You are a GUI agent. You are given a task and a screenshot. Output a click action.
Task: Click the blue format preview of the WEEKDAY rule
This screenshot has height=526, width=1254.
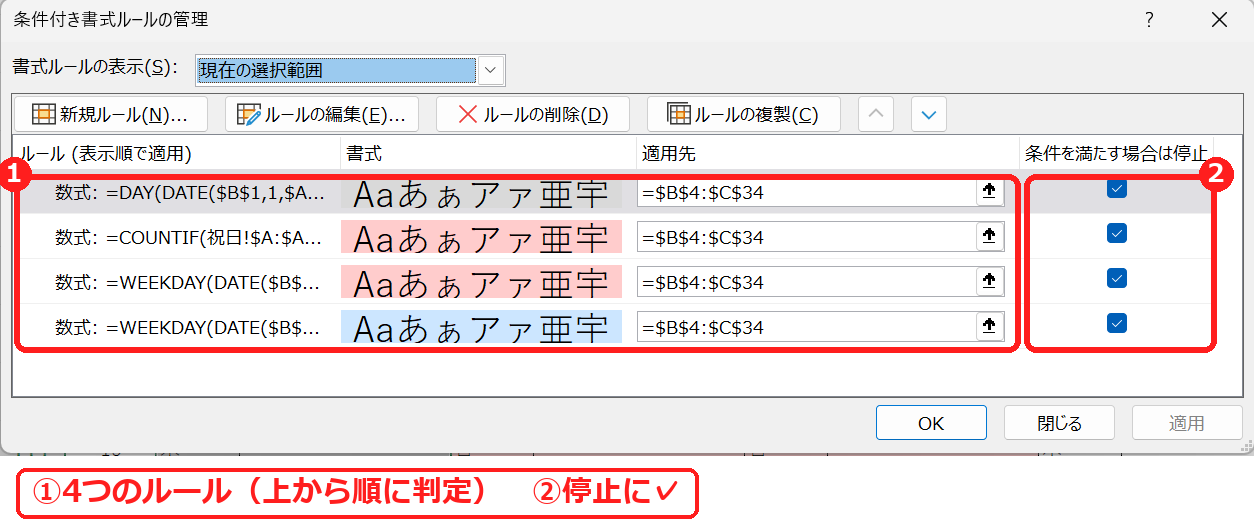(x=481, y=327)
